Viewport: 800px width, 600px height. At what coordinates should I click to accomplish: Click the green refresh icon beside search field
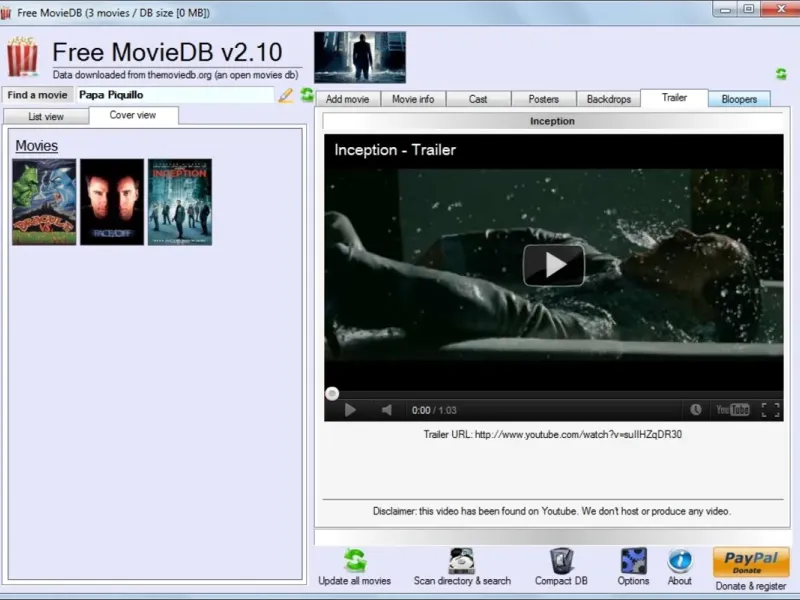pyautogui.click(x=307, y=94)
